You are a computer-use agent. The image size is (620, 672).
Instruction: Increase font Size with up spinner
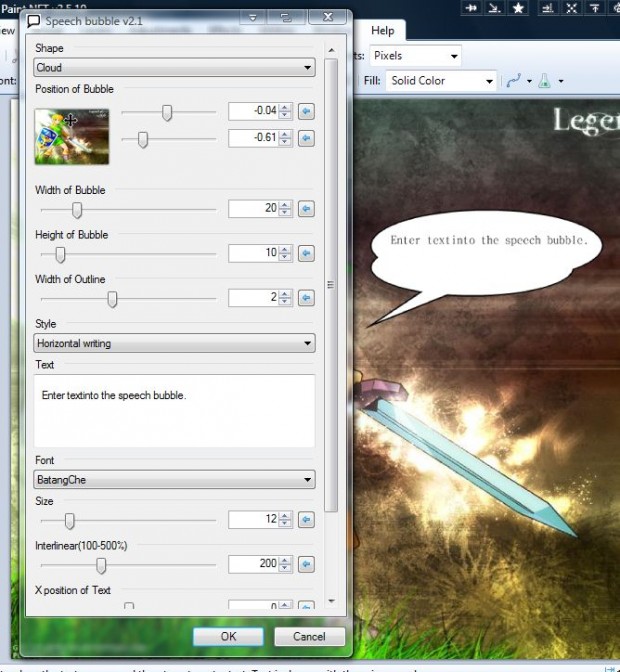(285, 516)
